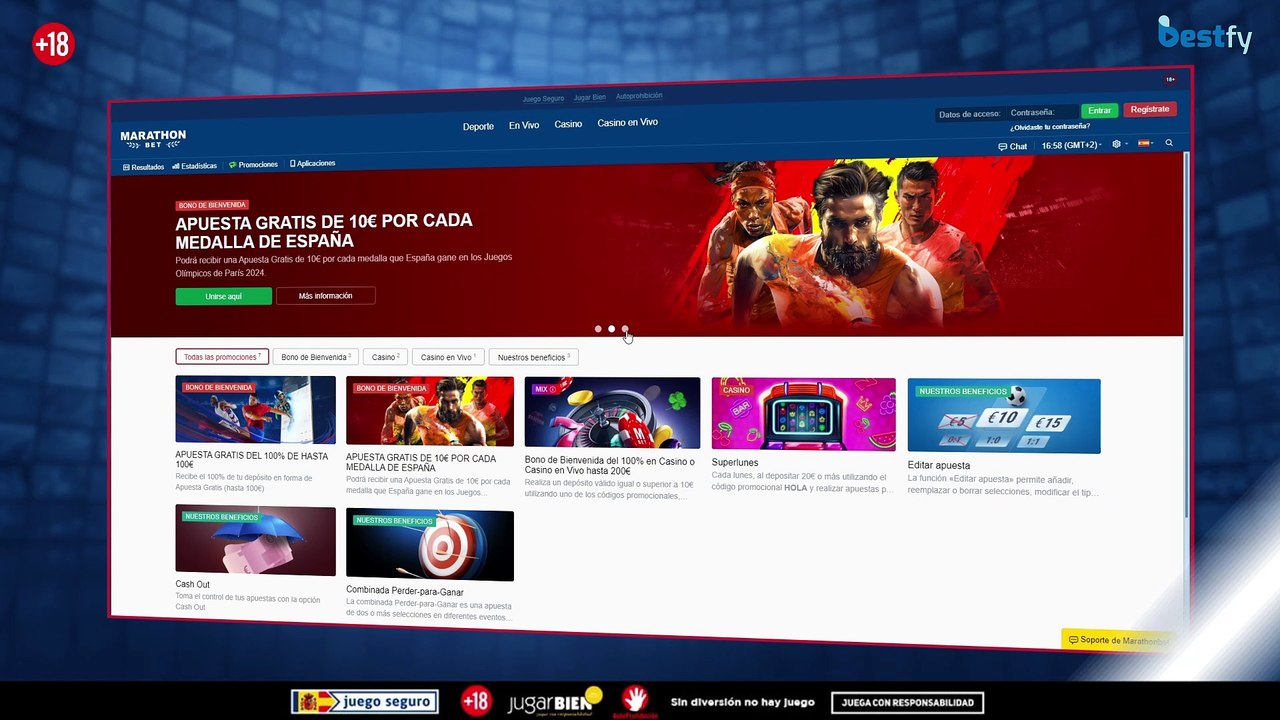Screen dimensions: 1280x720
Task: Open the search magnifier icon
Action: tap(1169, 143)
